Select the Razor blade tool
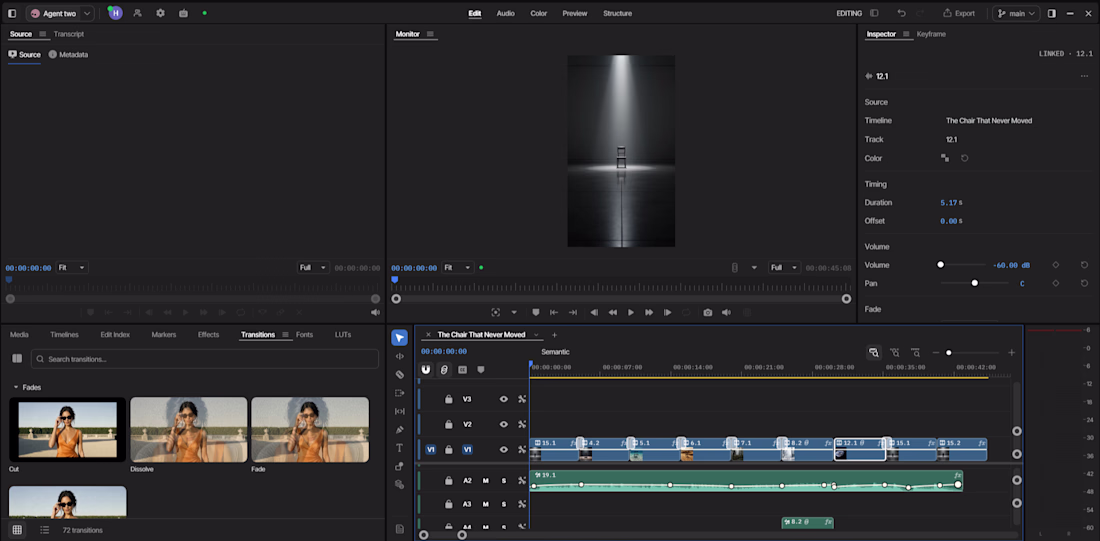The width and height of the screenshot is (1100, 541). point(399,375)
